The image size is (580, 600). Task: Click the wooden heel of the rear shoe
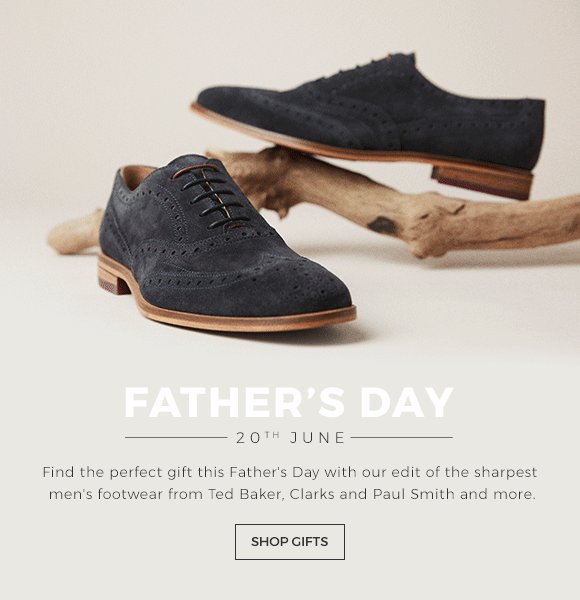pos(482,183)
